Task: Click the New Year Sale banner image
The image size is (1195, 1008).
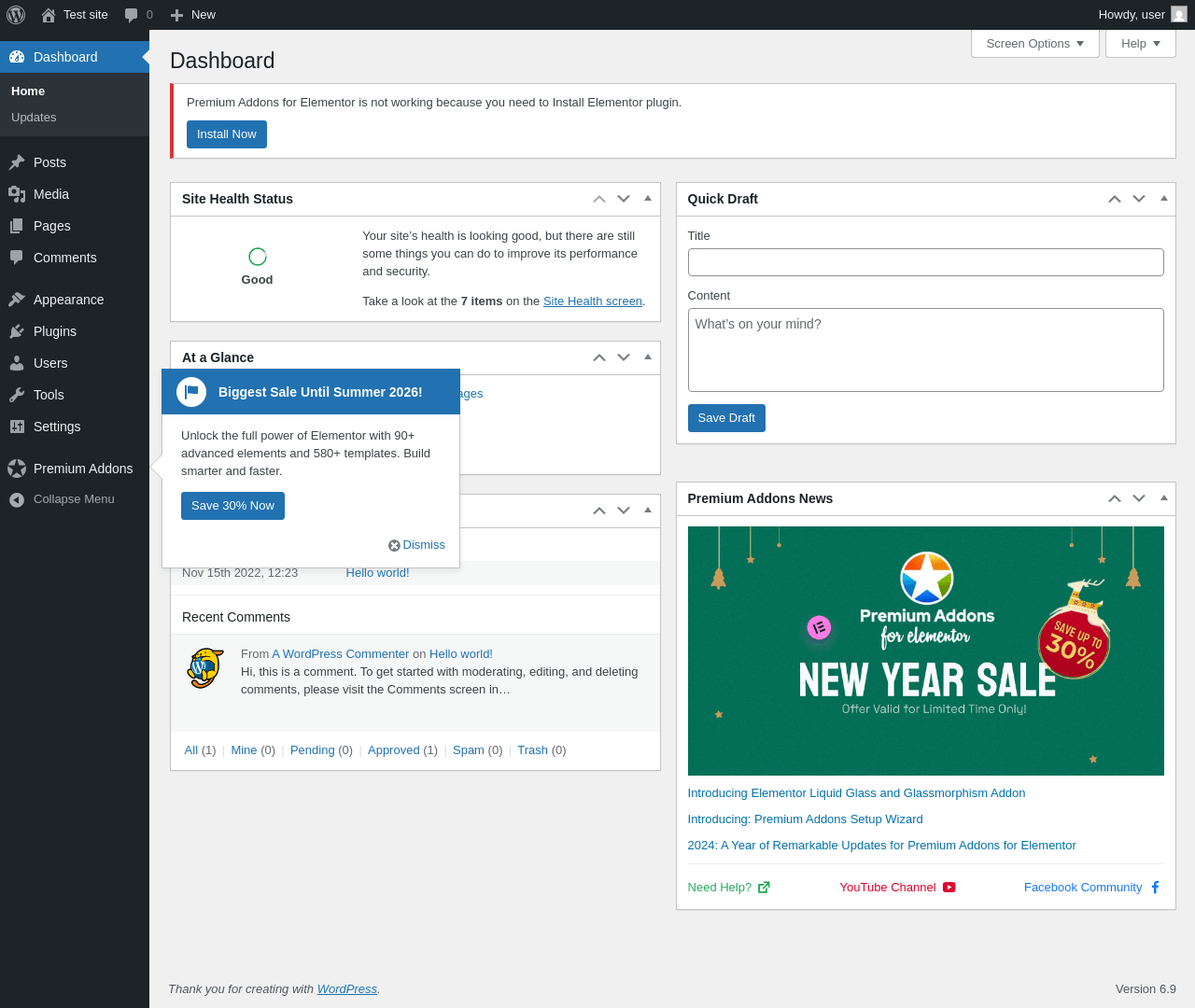Action: (x=926, y=651)
